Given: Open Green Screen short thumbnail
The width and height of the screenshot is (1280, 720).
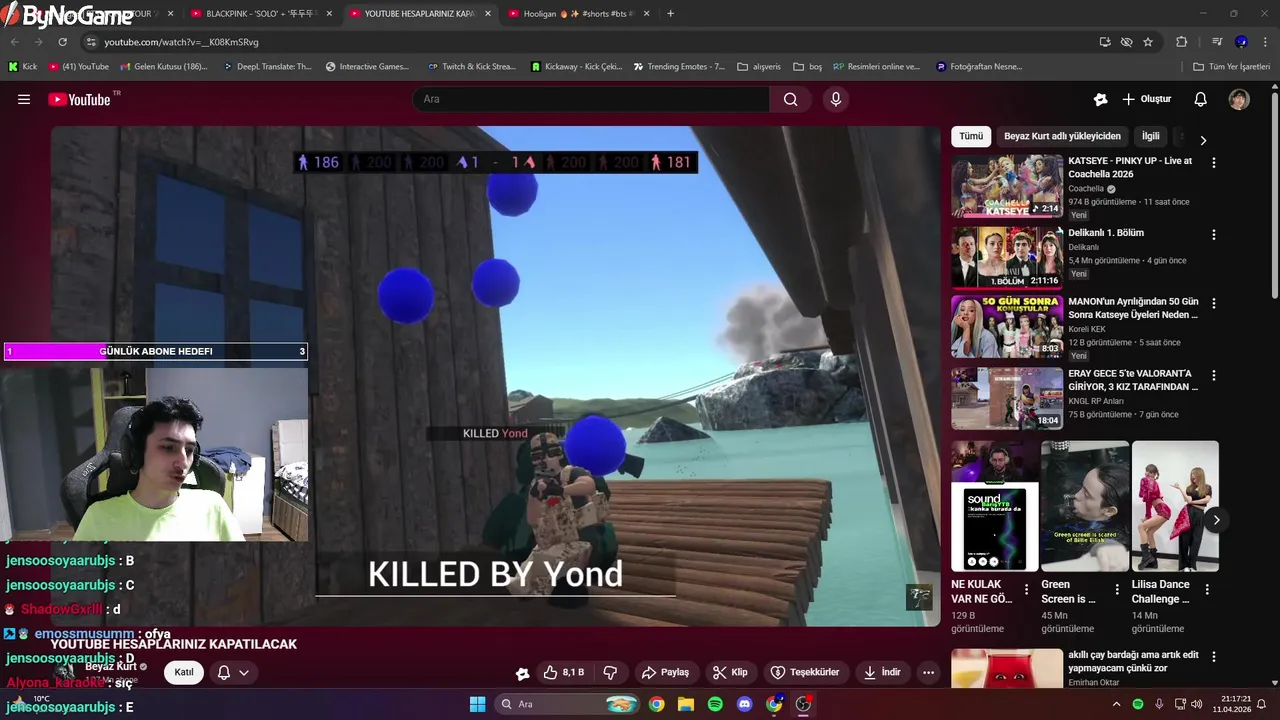Looking at the screenshot, I should tap(1085, 506).
